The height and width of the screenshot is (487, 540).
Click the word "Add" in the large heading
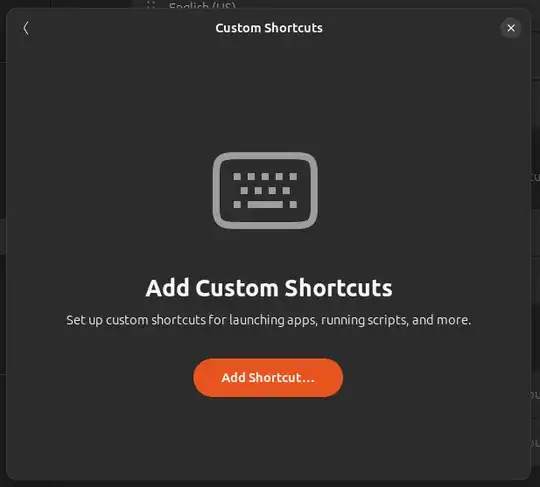[168, 288]
